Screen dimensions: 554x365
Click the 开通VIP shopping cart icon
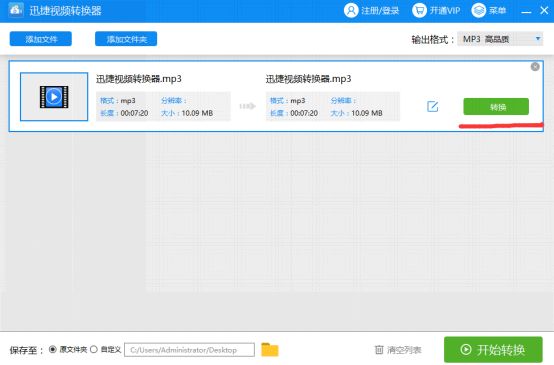coord(419,11)
